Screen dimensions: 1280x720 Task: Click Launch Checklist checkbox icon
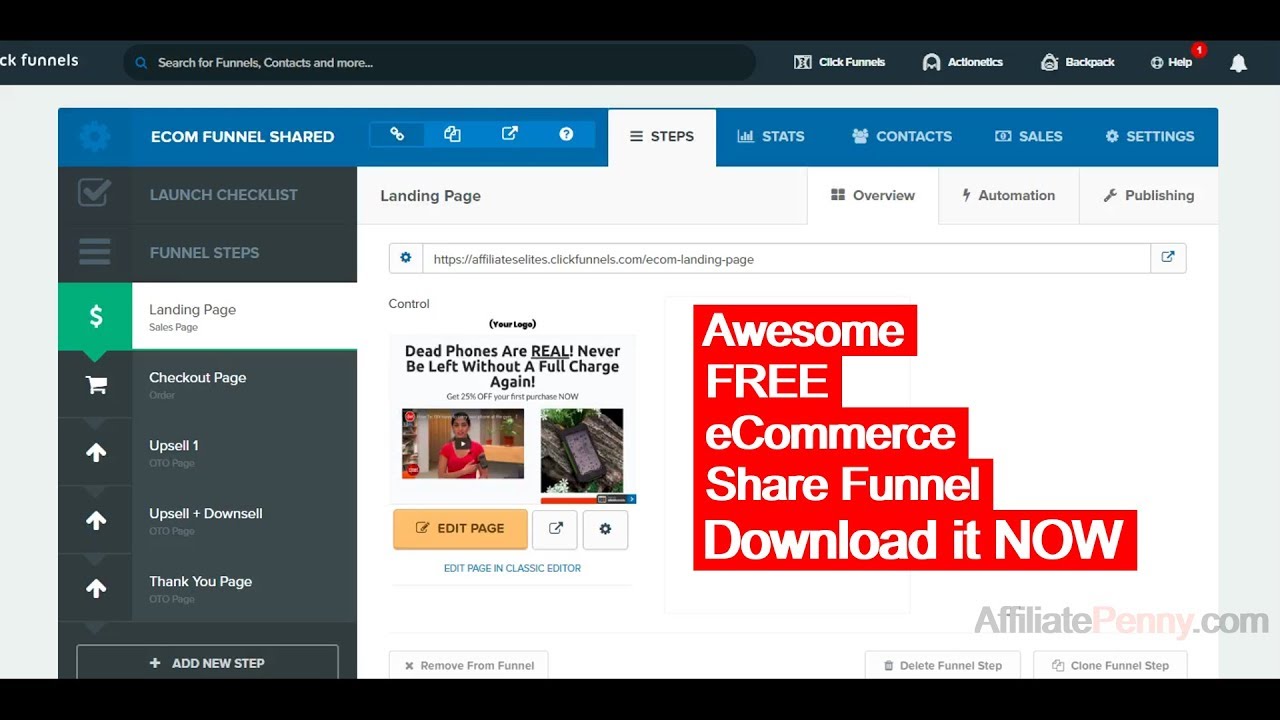click(x=95, y=194)
